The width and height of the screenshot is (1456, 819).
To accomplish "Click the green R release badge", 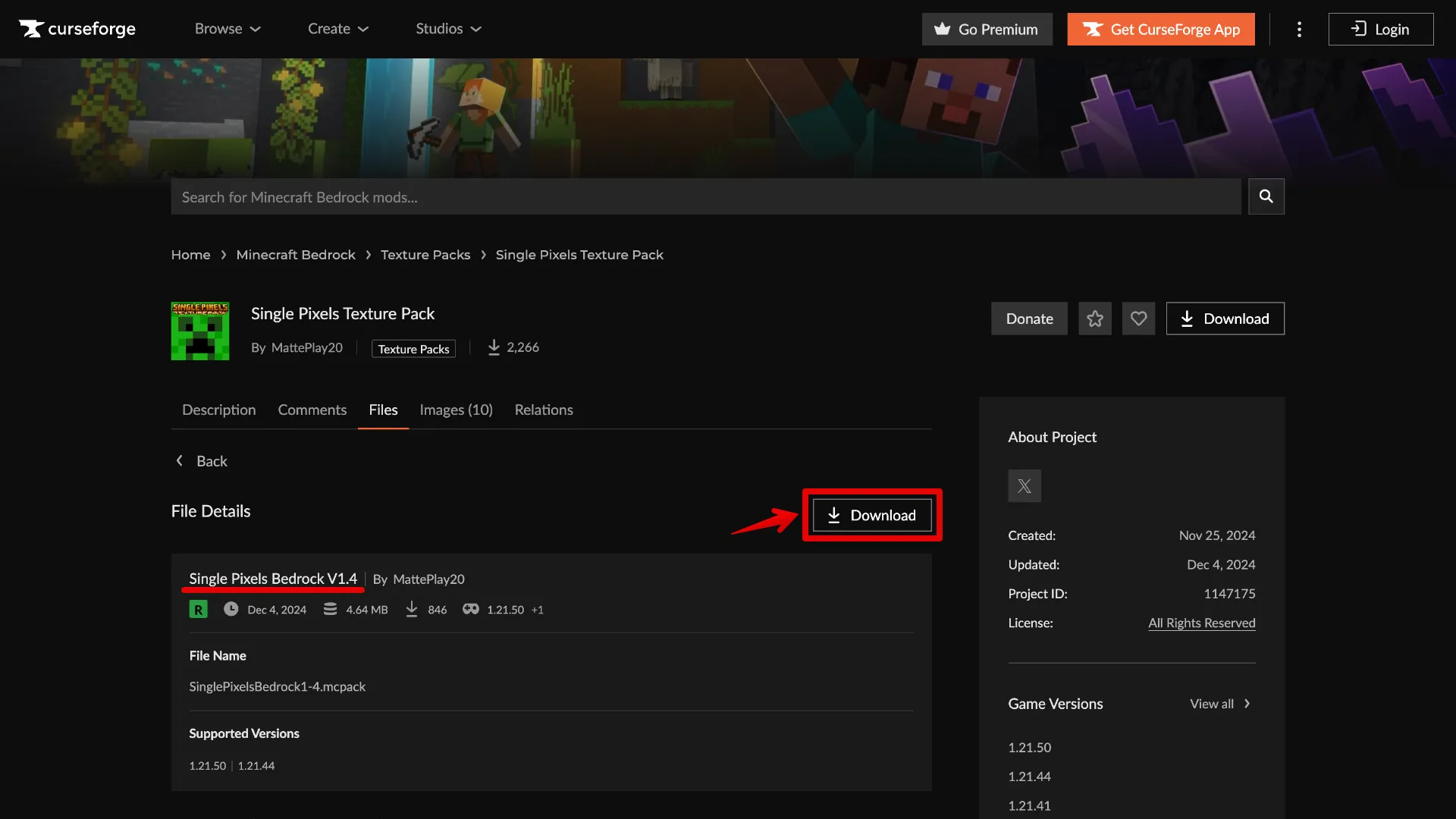I will coord(198,609).
